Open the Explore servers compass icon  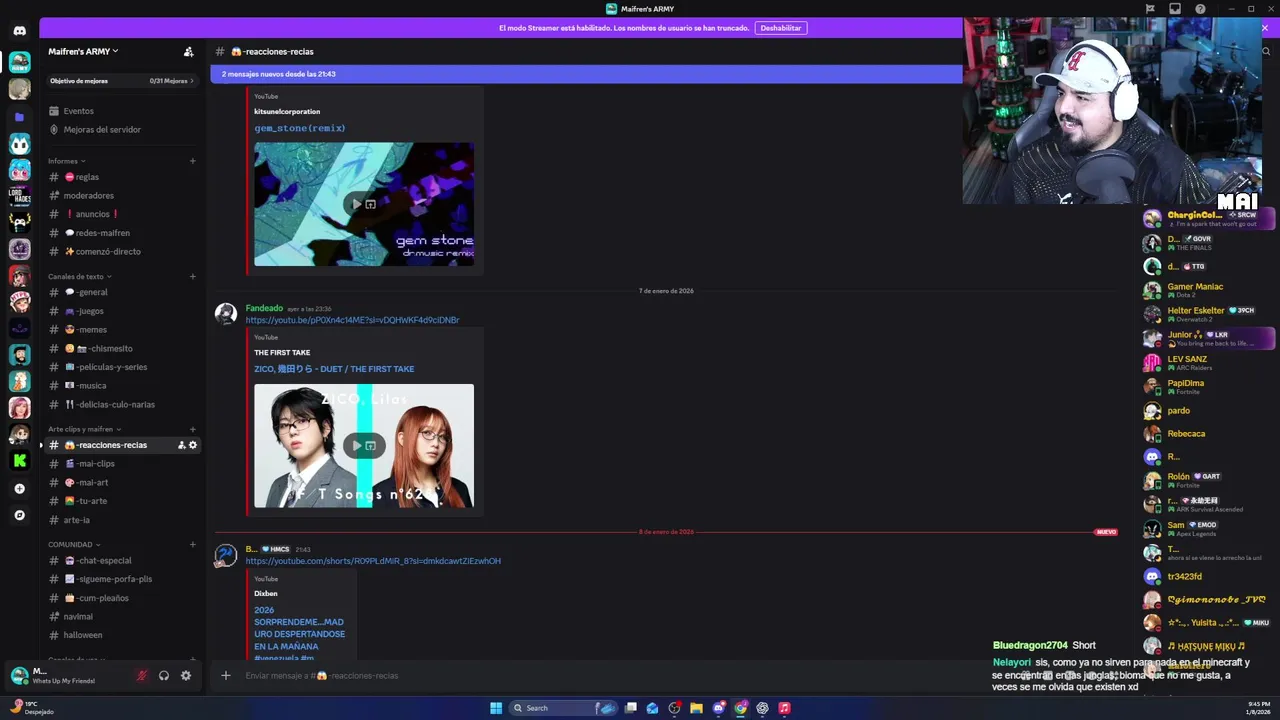(x=19, y=515)
